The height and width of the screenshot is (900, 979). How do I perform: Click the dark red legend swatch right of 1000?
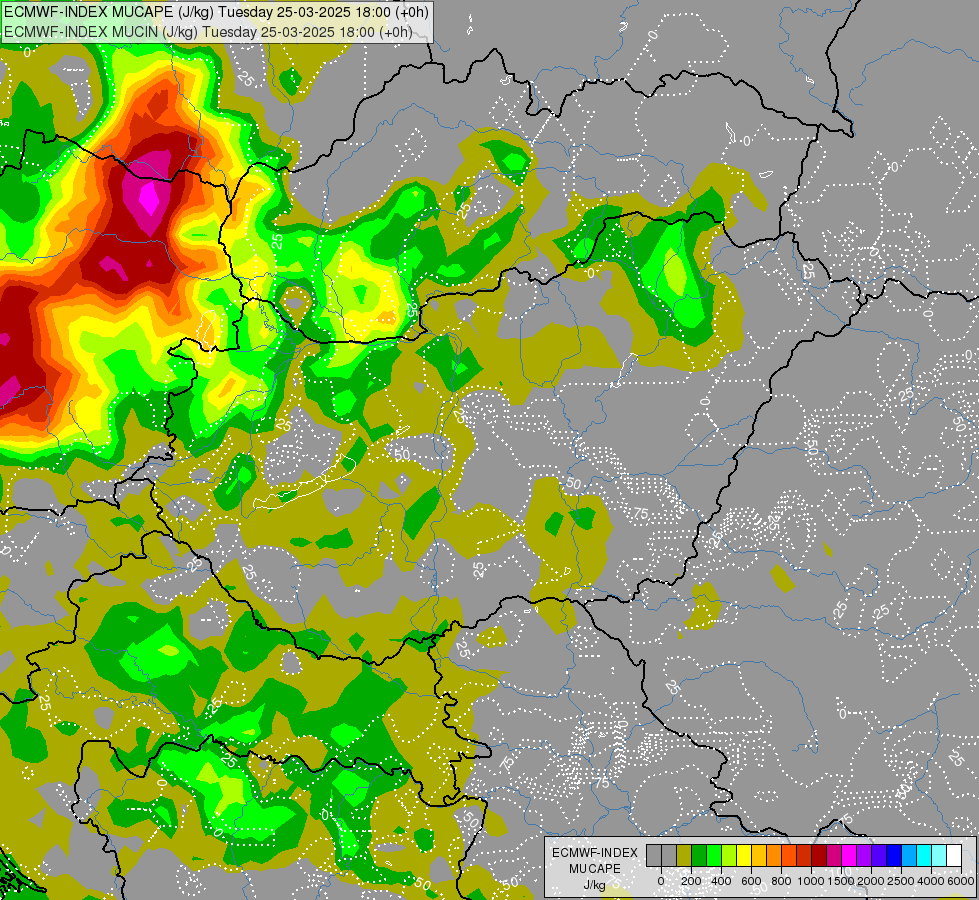pos(819,855)
